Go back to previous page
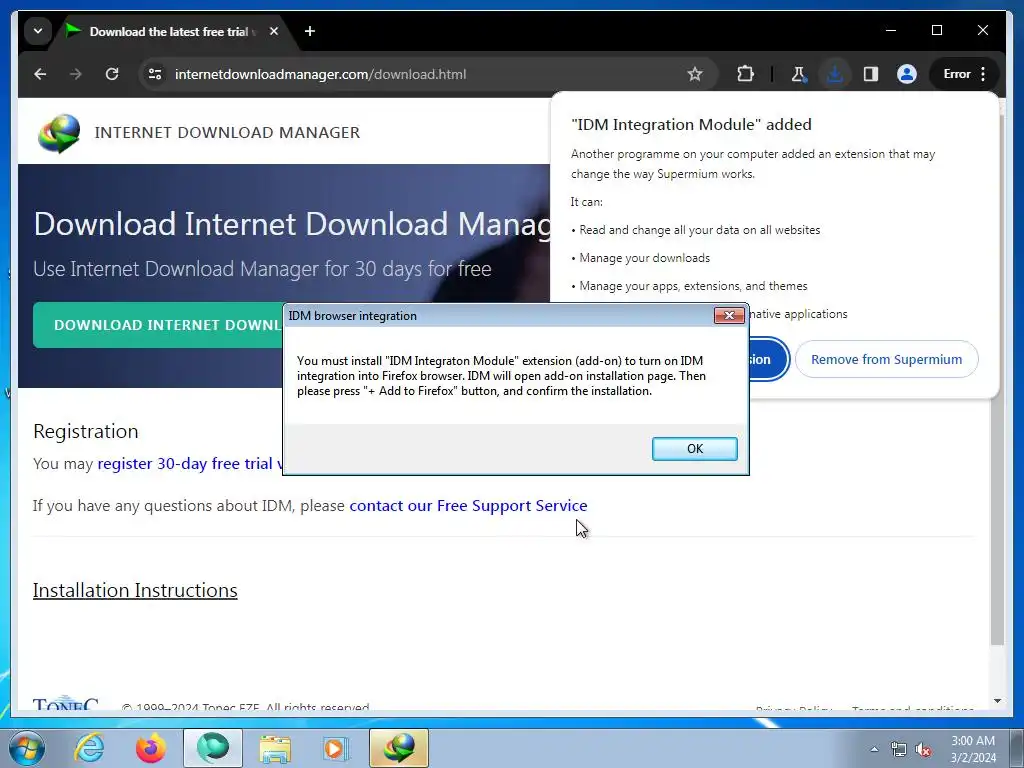 tap(40, 74)
